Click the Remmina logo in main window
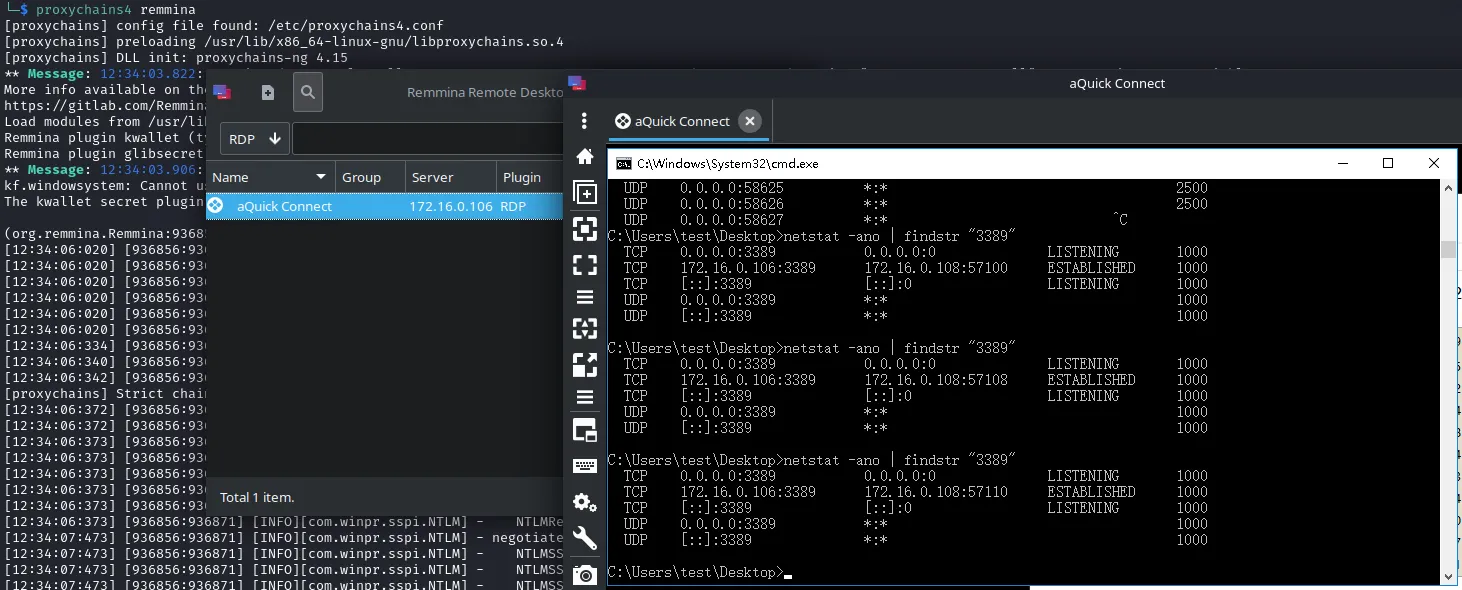Image resolution: width=1462 pixels, height=590 pixels. (222, 93)
